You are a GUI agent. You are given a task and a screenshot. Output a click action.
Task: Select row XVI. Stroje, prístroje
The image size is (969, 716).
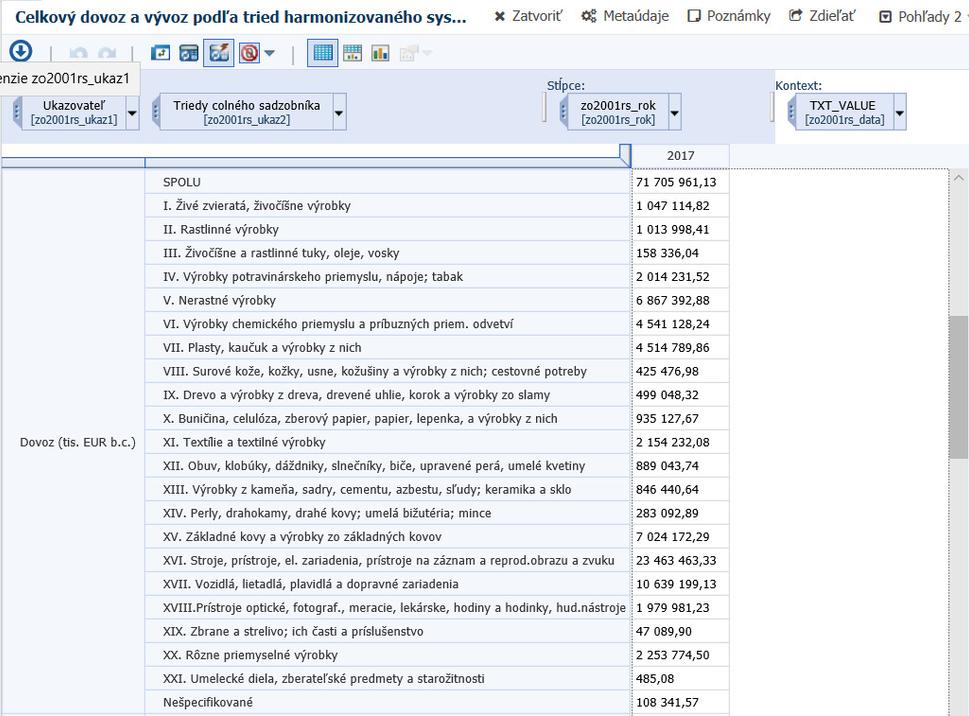(387, 561)
